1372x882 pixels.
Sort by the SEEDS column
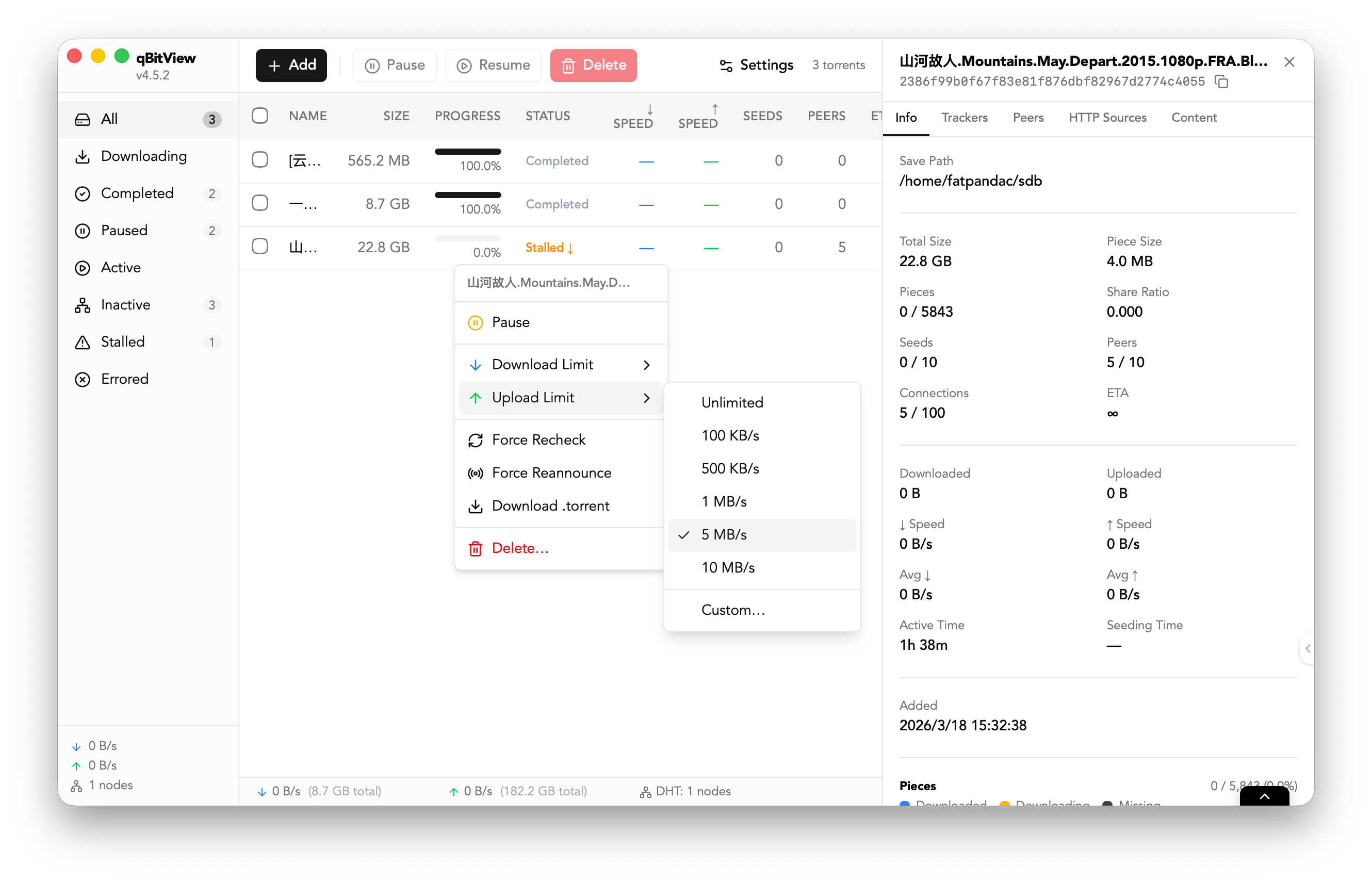(762, 116)
